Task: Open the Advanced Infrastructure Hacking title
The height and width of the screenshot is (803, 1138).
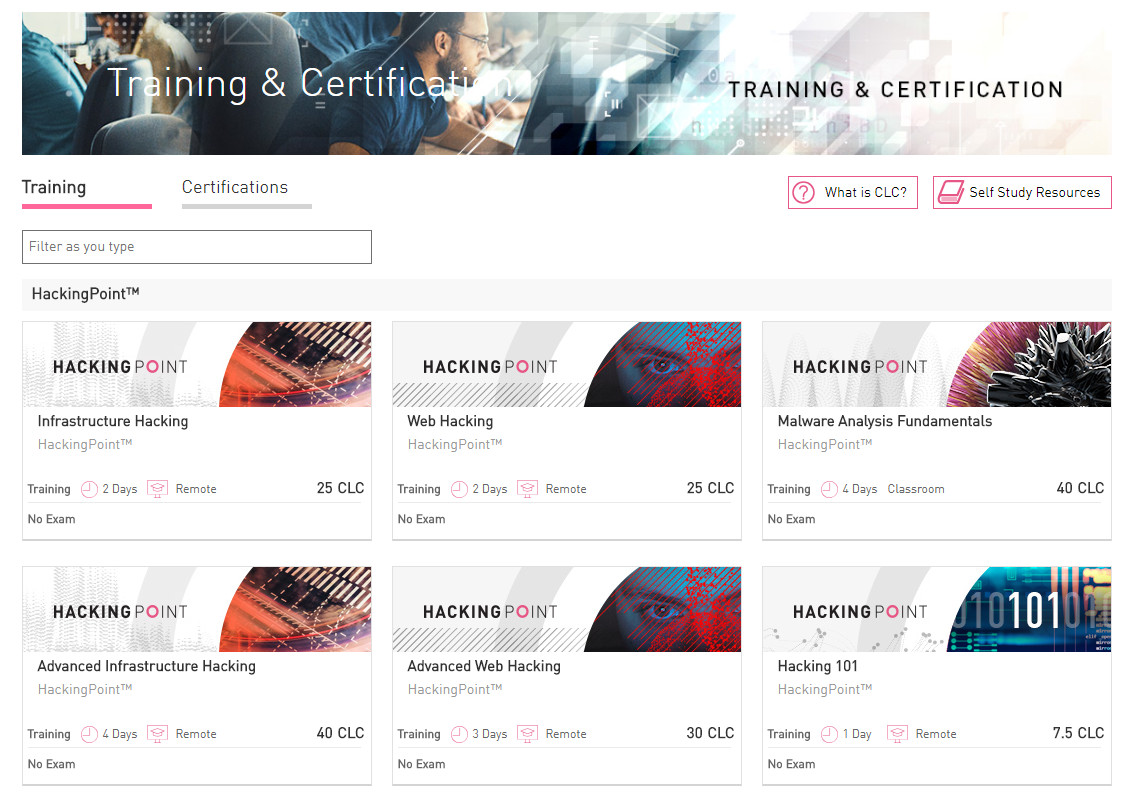Action: click(147, 666)
